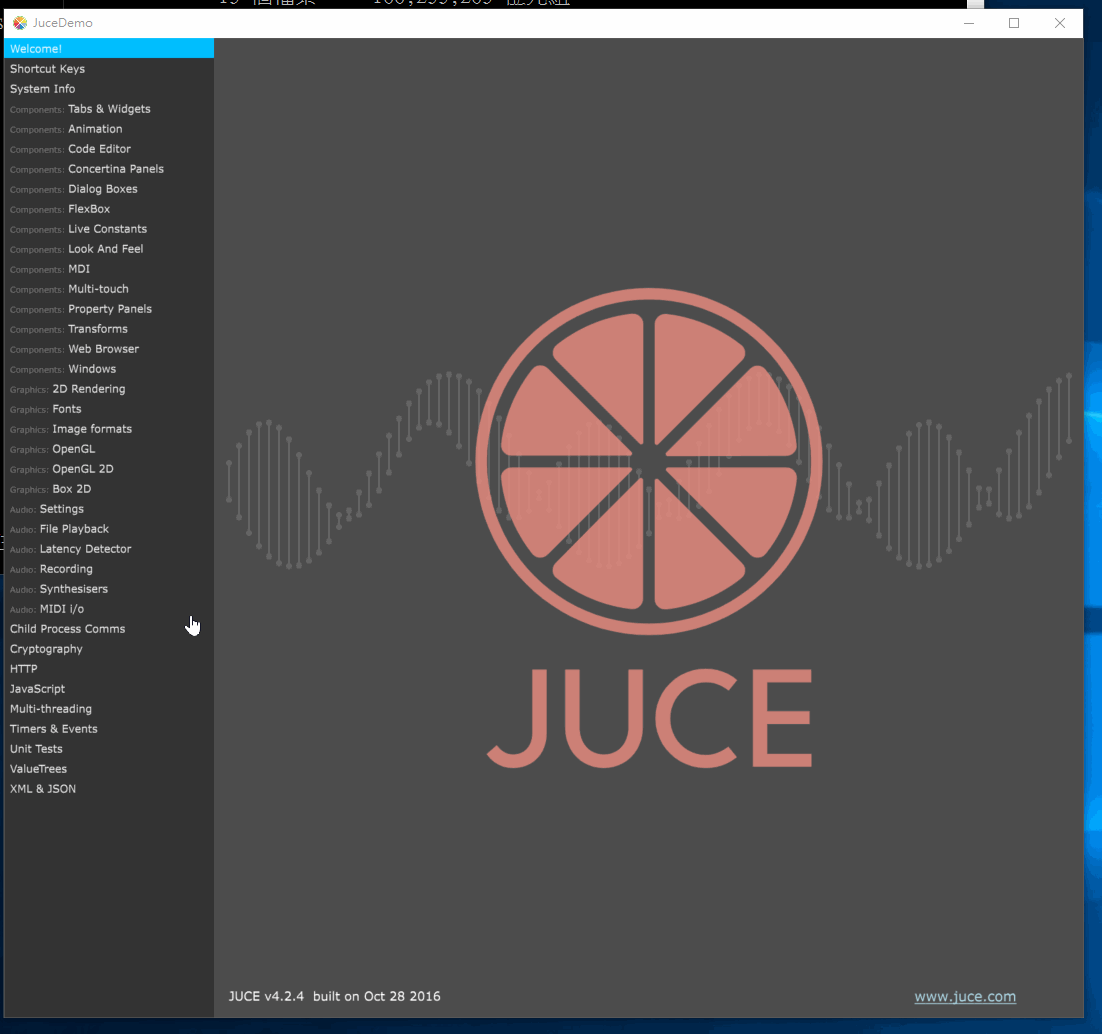The height and width of the screenshot is (1034, 1102).
Task: Select HTTP demo row
Action: pos(109,669)
